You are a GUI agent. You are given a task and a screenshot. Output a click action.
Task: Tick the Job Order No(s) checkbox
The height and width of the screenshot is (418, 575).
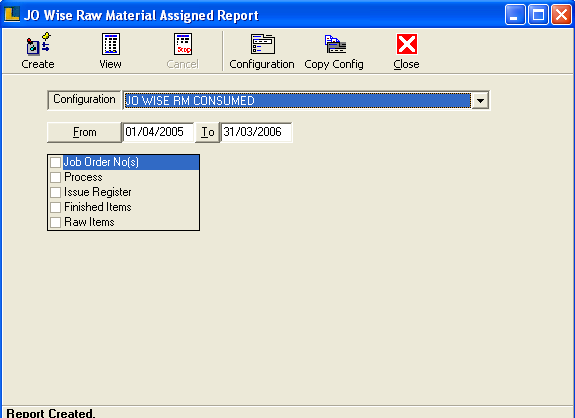[x=55, y=162]
